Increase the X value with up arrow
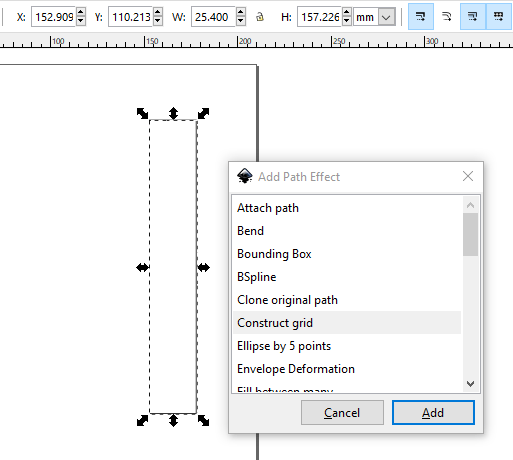513x460 pixels. (81, 12)
